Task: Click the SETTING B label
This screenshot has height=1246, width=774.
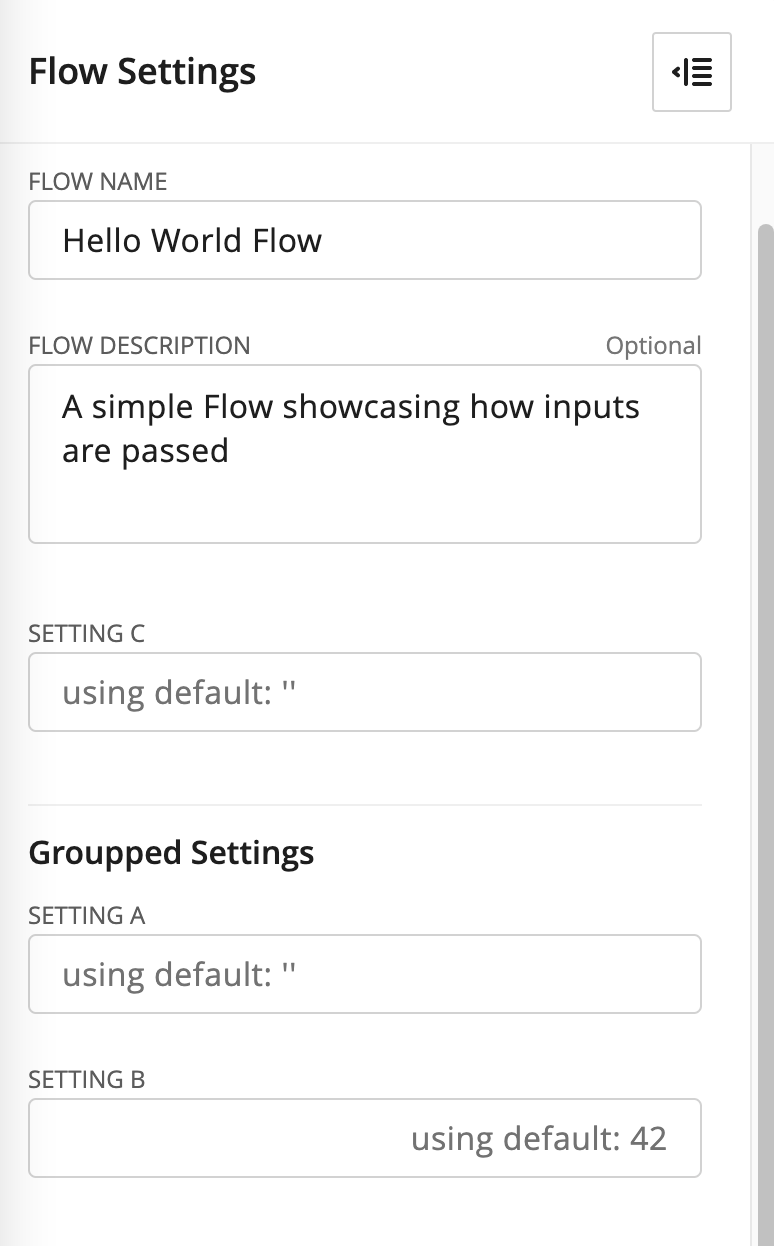Action: [87, 1080]
